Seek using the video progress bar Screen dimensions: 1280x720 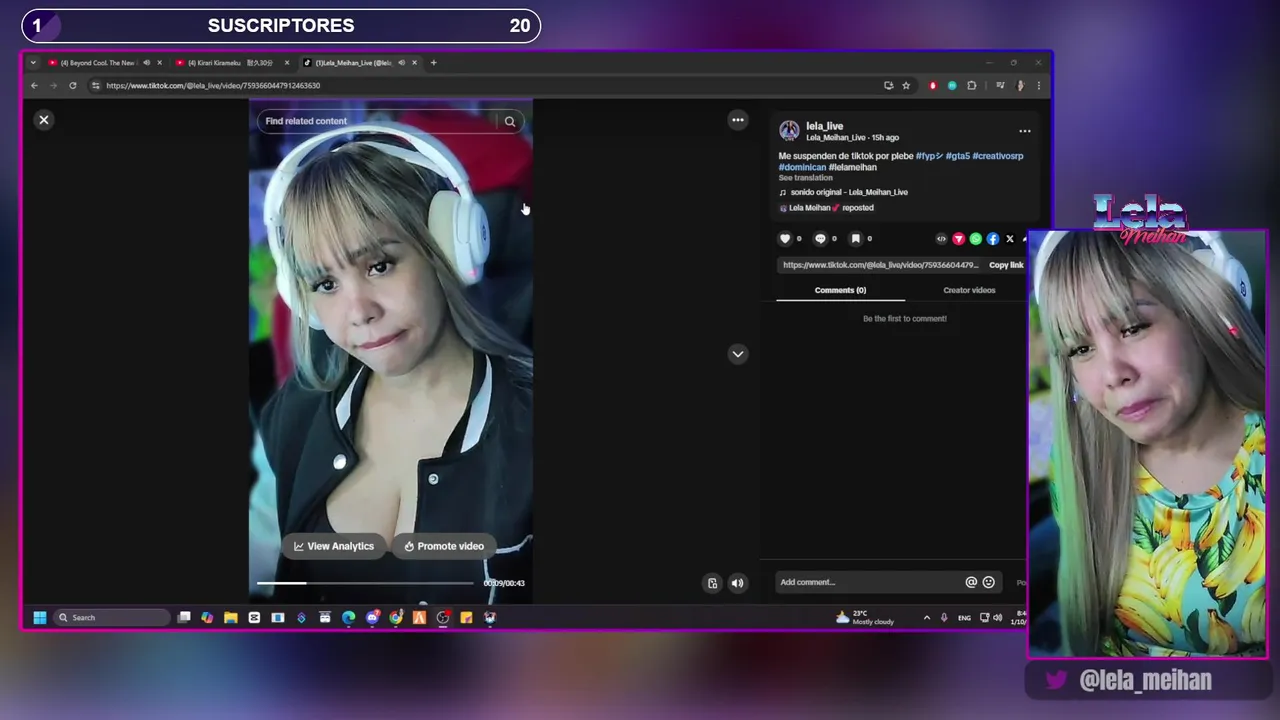point(365,583)
